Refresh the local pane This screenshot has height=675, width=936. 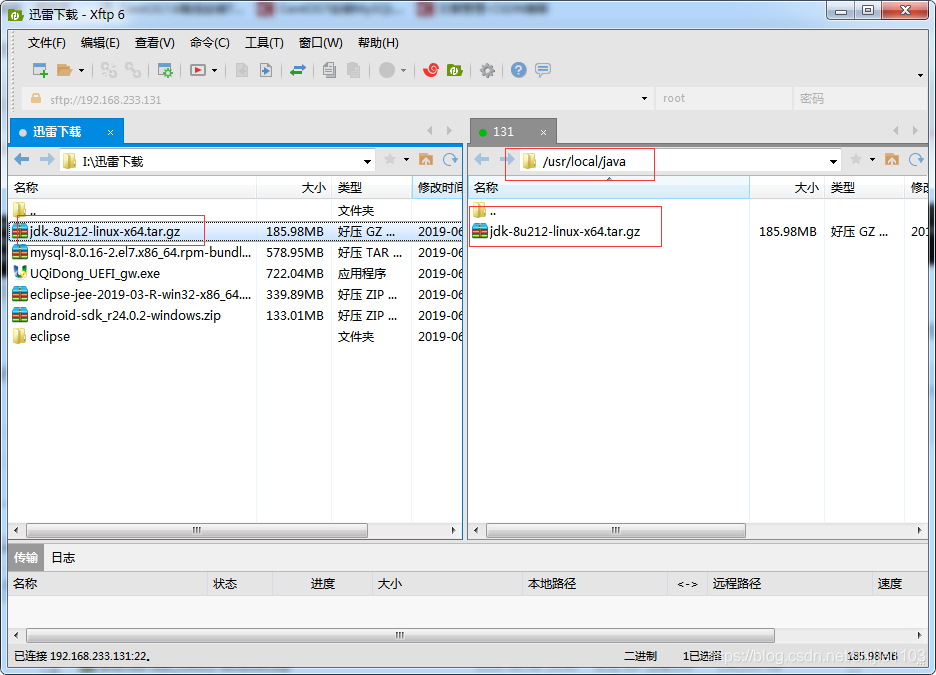(x=450, y=159)
